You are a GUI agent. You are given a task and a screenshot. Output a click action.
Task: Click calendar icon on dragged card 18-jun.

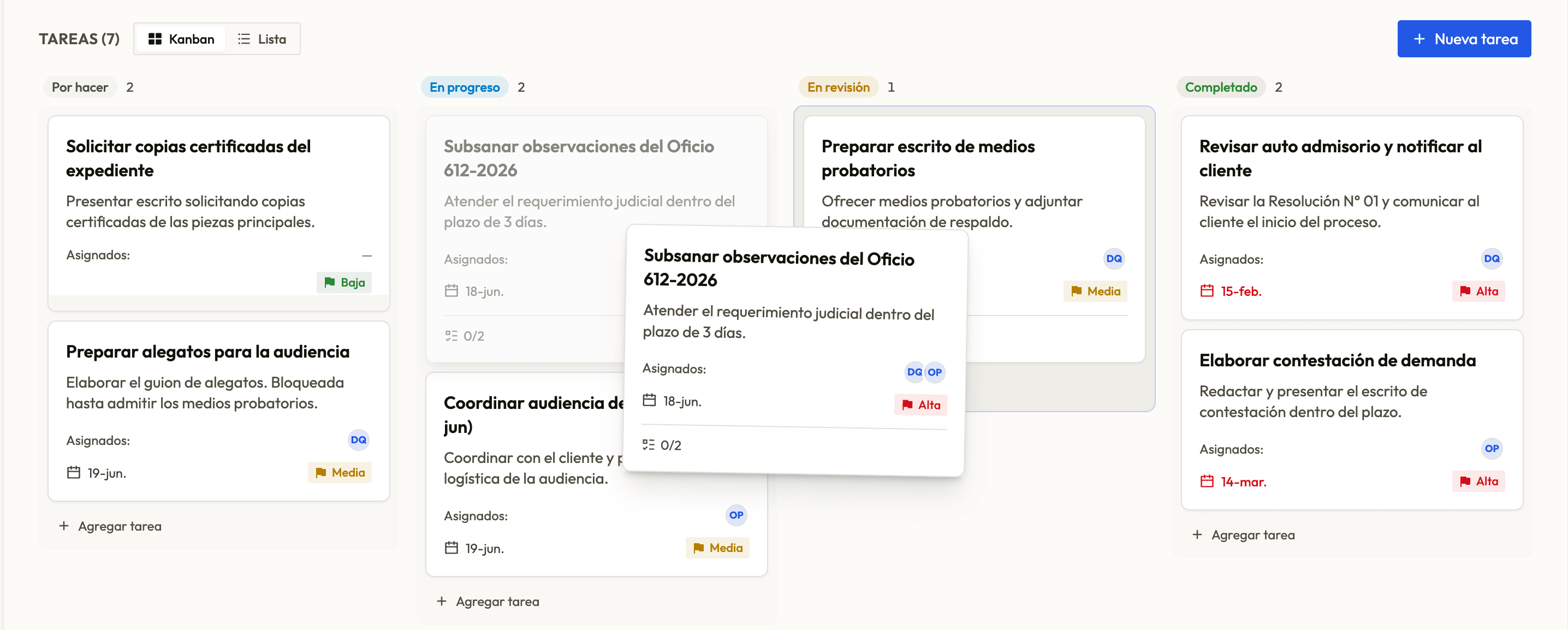tap(650, 401)
